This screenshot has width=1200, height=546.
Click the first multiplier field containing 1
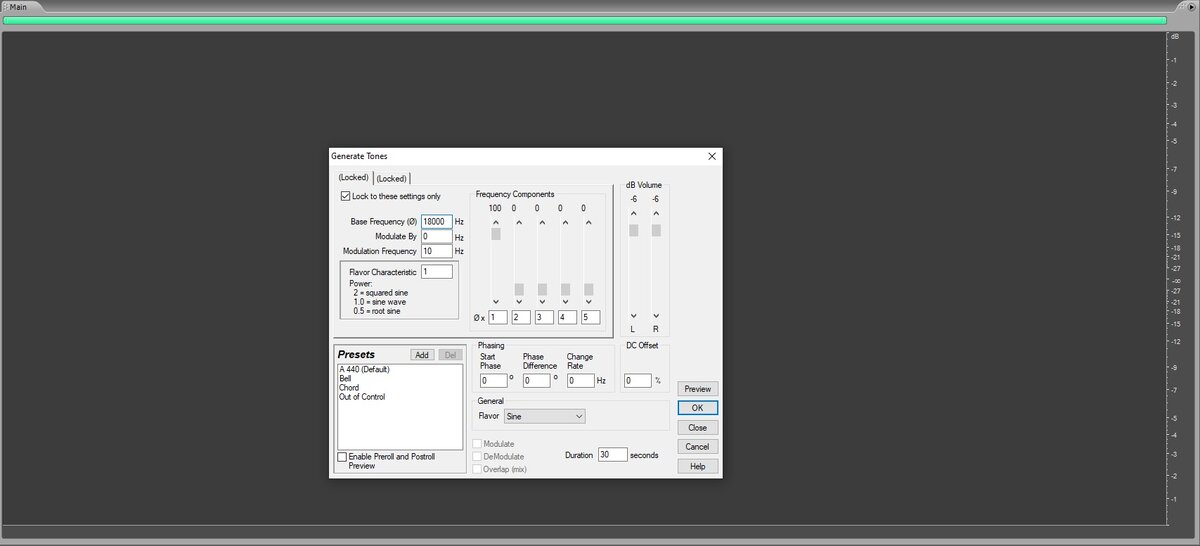click(x=498, y=318)
